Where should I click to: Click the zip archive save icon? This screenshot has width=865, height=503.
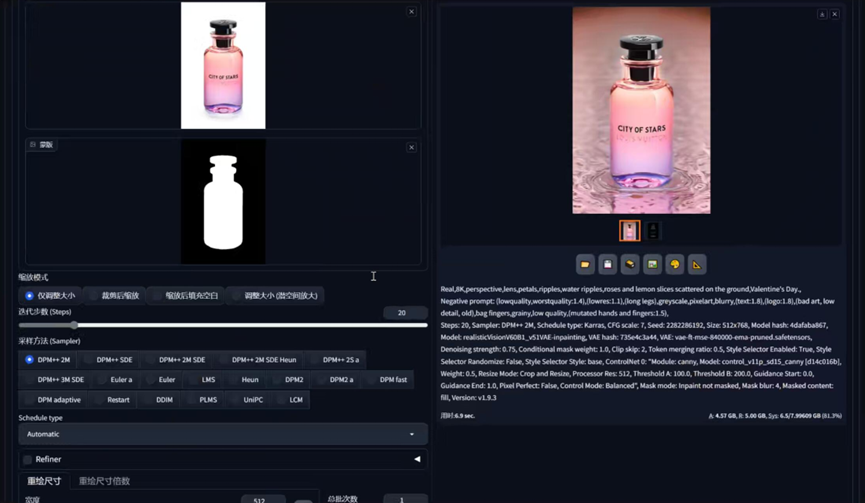[630, 264]
